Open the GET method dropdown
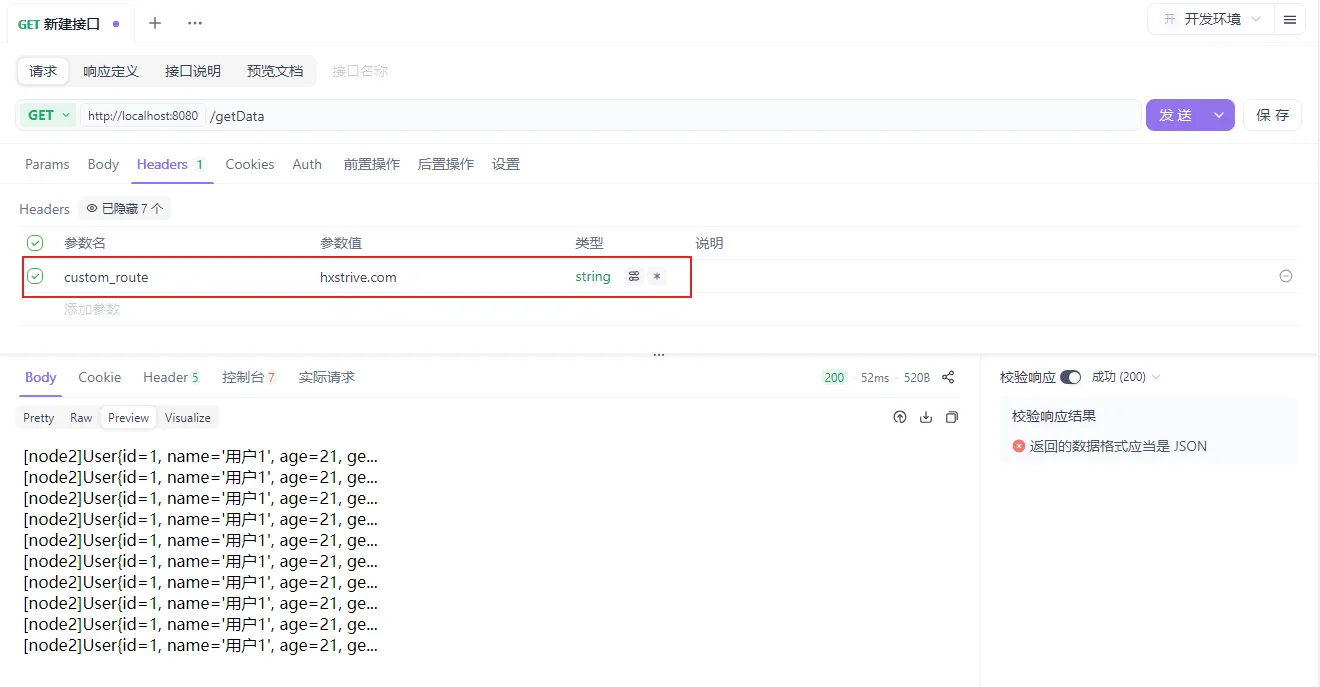 click(48, 115)
